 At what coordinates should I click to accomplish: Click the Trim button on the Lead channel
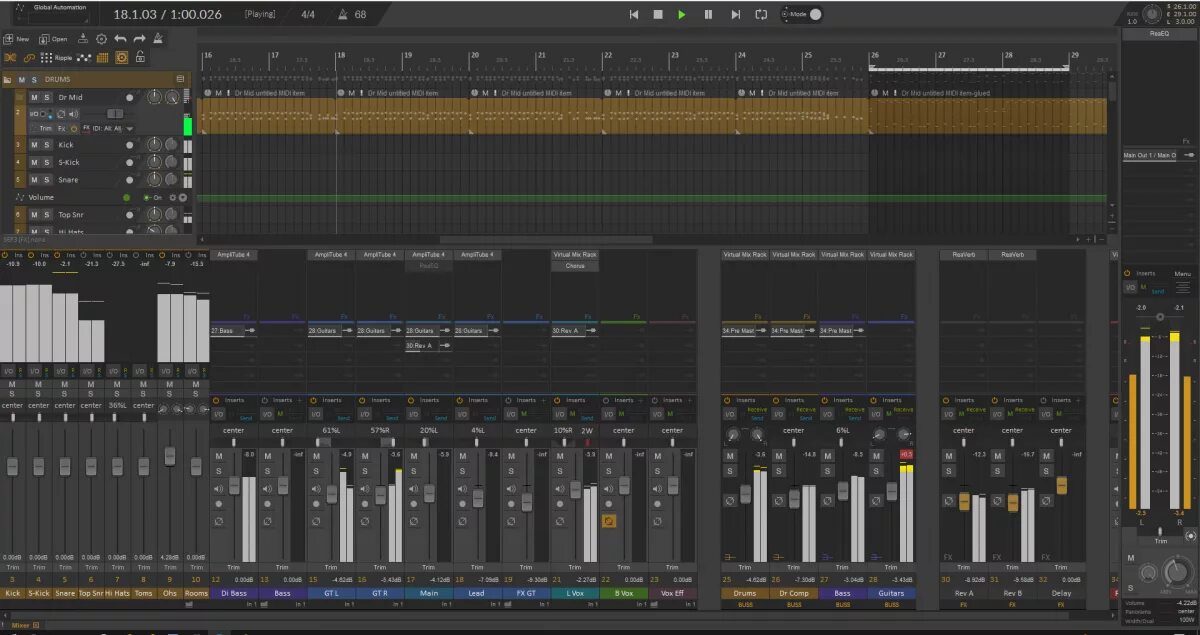pyautogui.click(x=477, y=566)
